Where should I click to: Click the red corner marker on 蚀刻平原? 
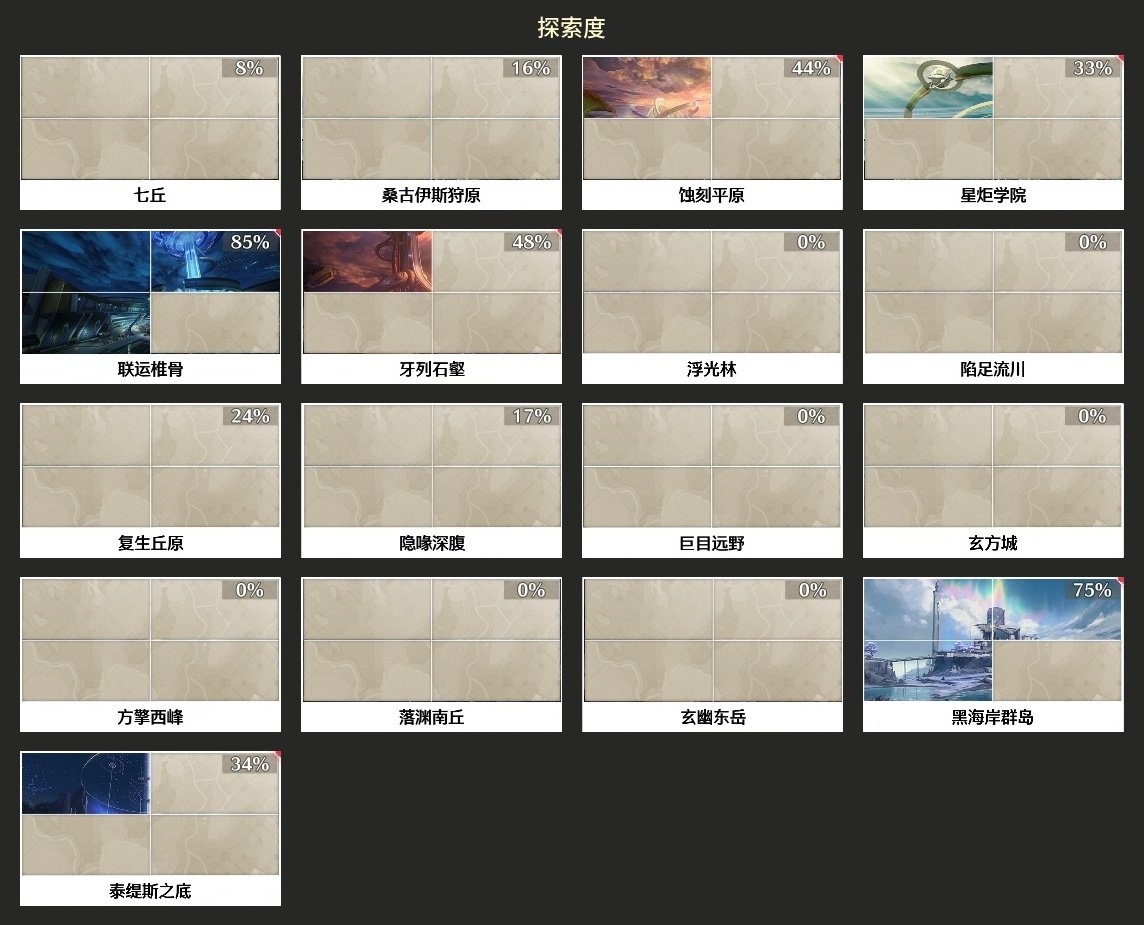(840, 58)
